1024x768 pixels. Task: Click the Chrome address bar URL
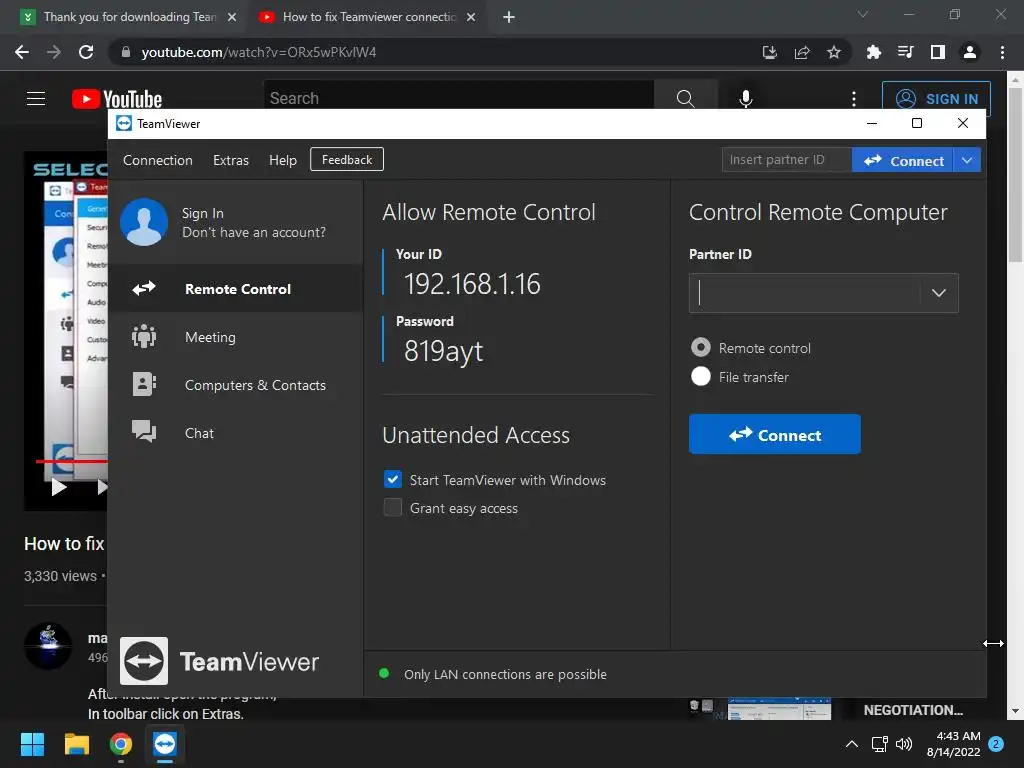pos(259,52)
